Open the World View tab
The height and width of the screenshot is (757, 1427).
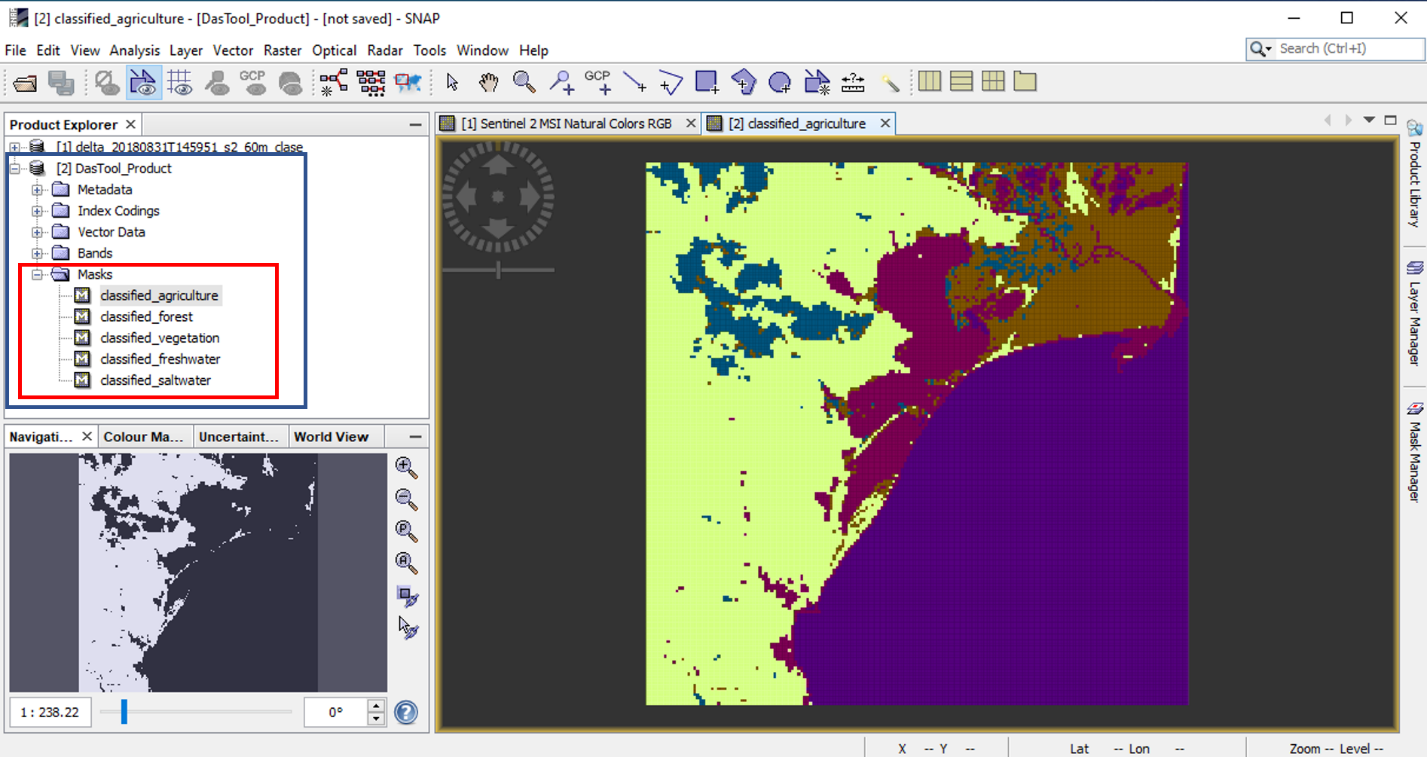tap(331, 437)
